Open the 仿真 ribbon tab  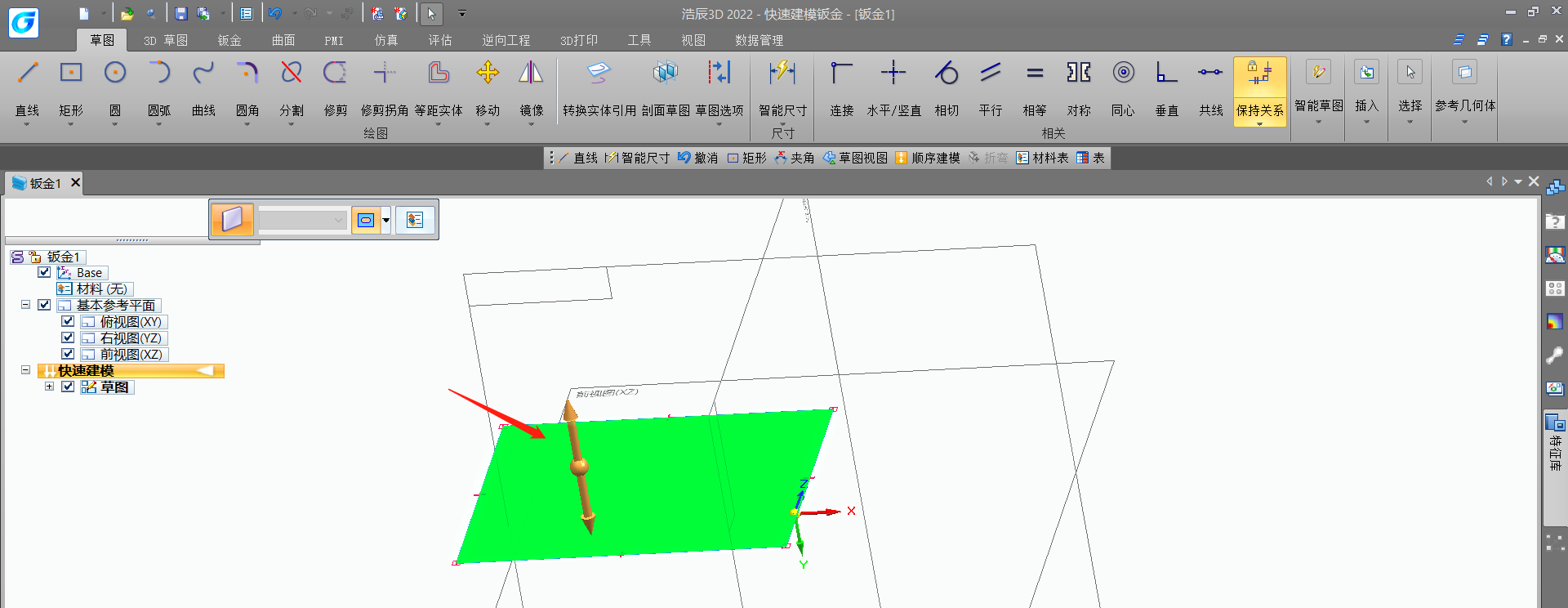386,40
